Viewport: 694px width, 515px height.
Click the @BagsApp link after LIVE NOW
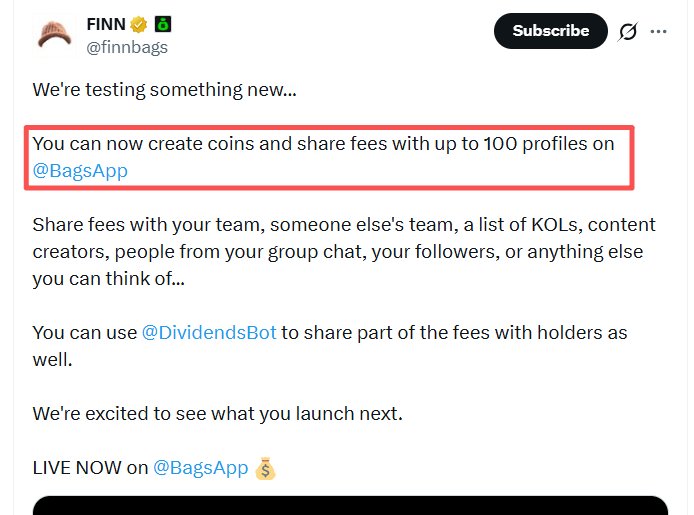200,467
